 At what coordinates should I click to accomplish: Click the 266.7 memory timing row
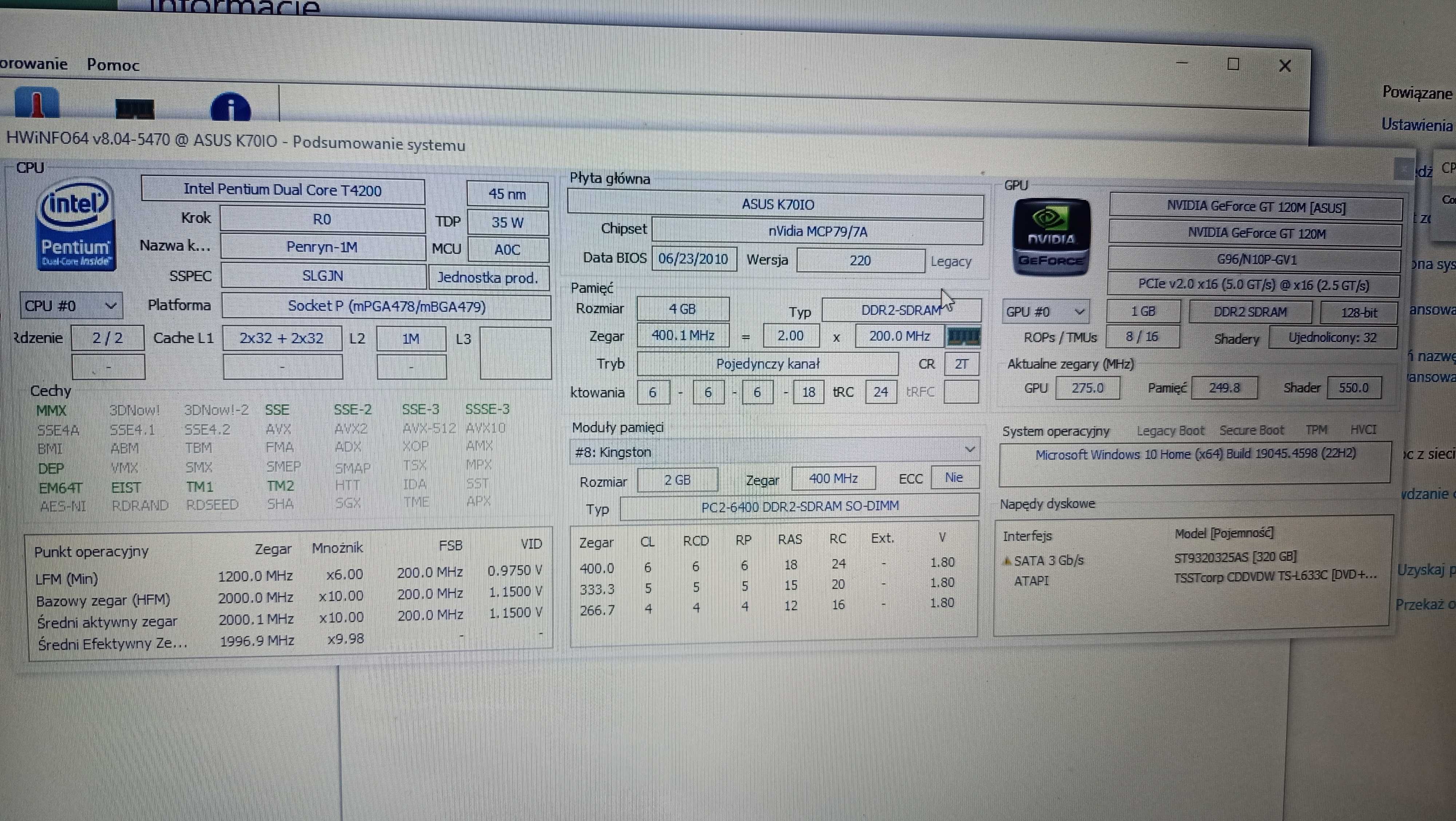coord(767,607)
